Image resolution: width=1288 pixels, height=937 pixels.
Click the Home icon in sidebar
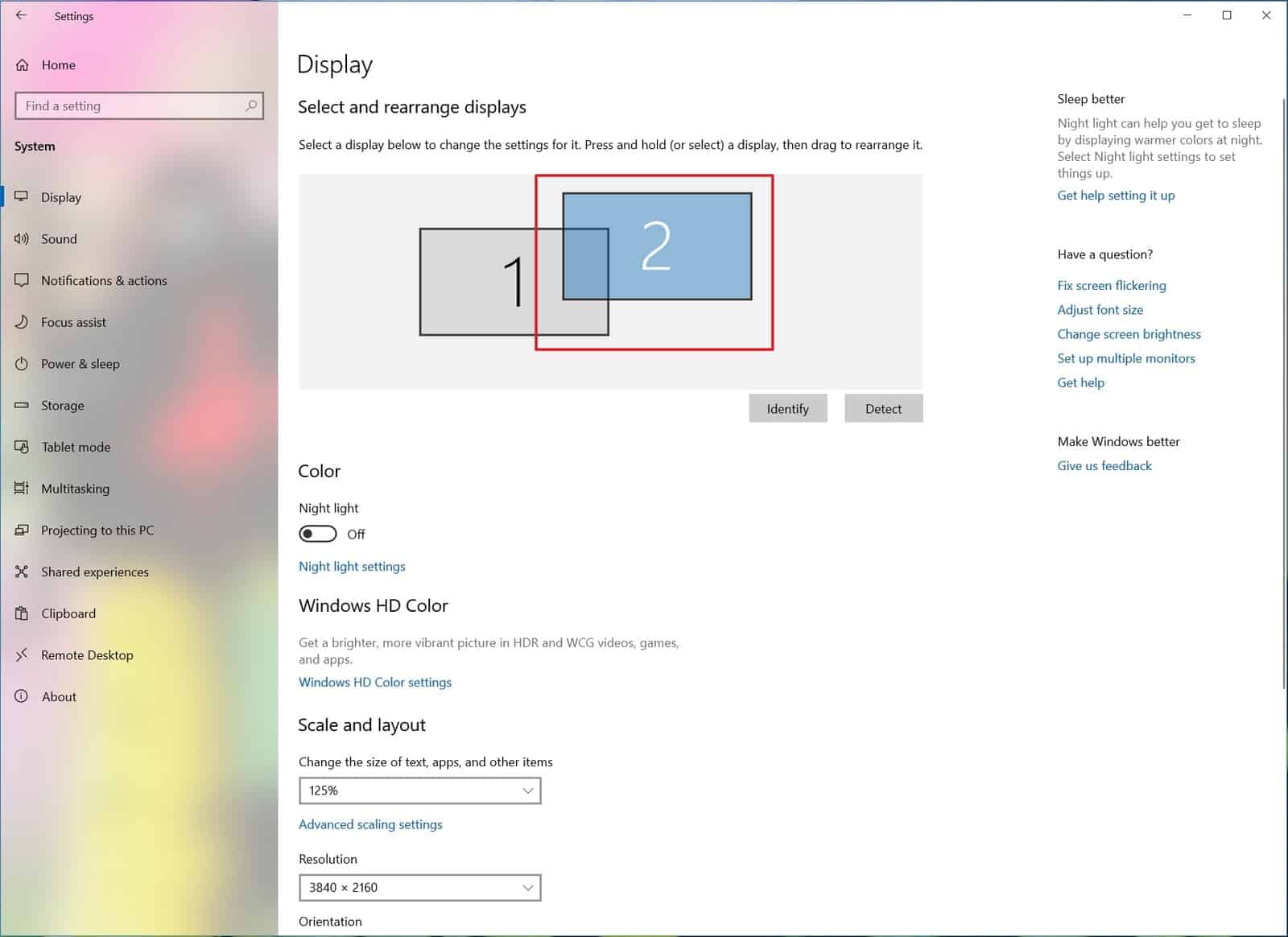click(x=22, y=65)
